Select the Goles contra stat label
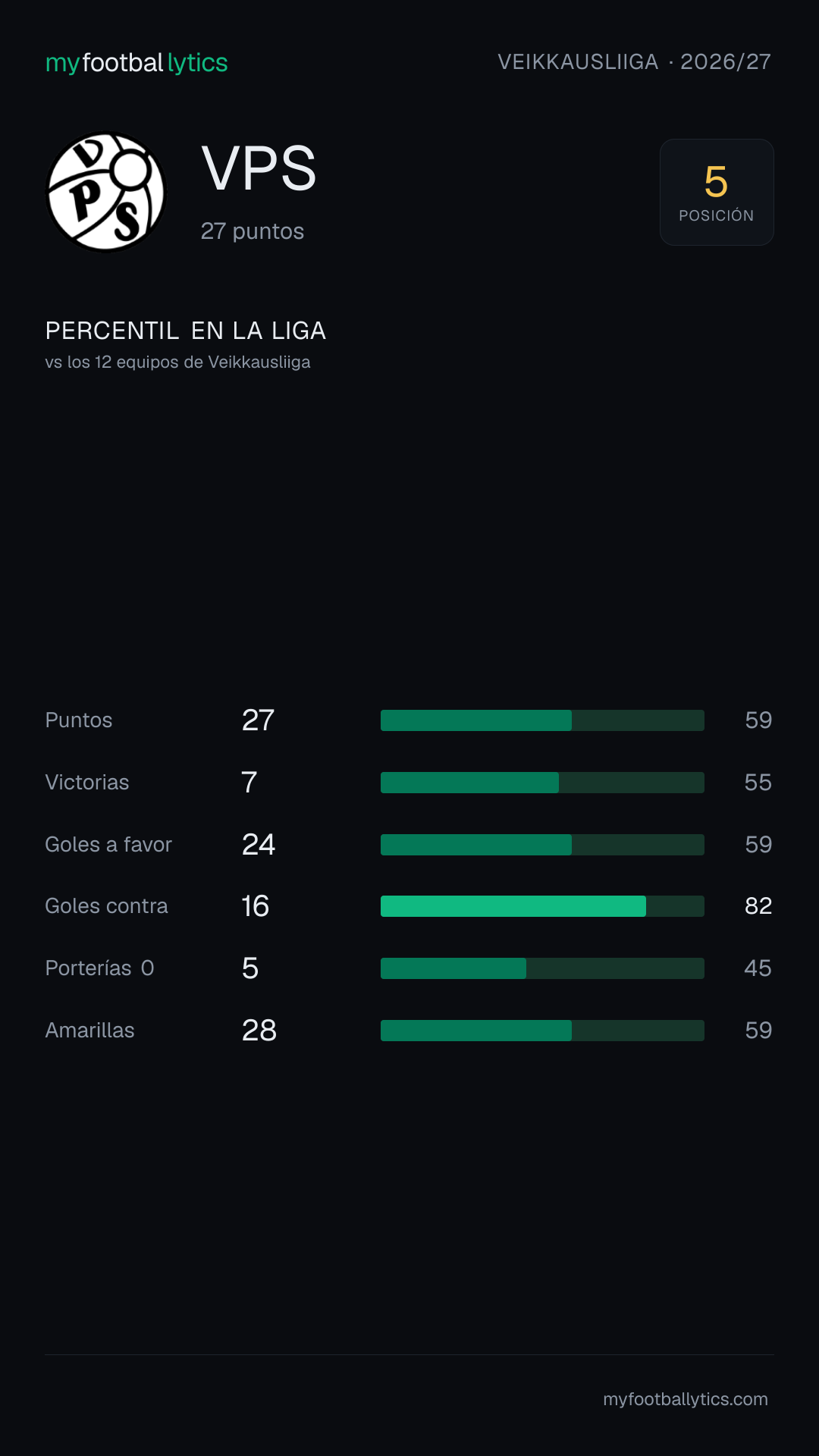 click(107, 906)
